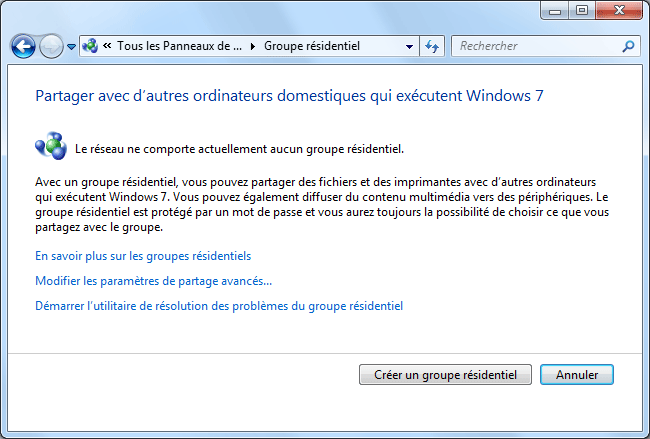Image resolution: width=650 pixels, height=439 pixels.
Task: Maximize the Groupe résidentiel window
Action: [x=582, y=11]
